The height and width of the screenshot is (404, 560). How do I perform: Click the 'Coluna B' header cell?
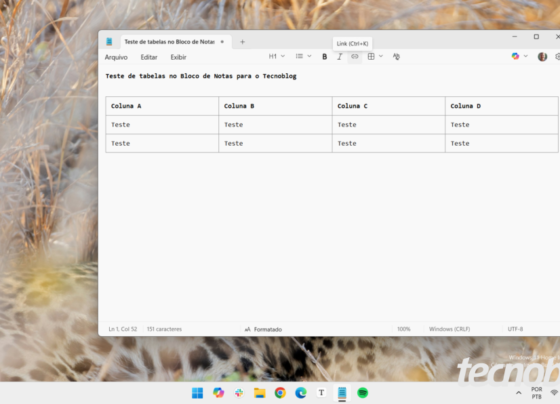[x=275, y=106]
